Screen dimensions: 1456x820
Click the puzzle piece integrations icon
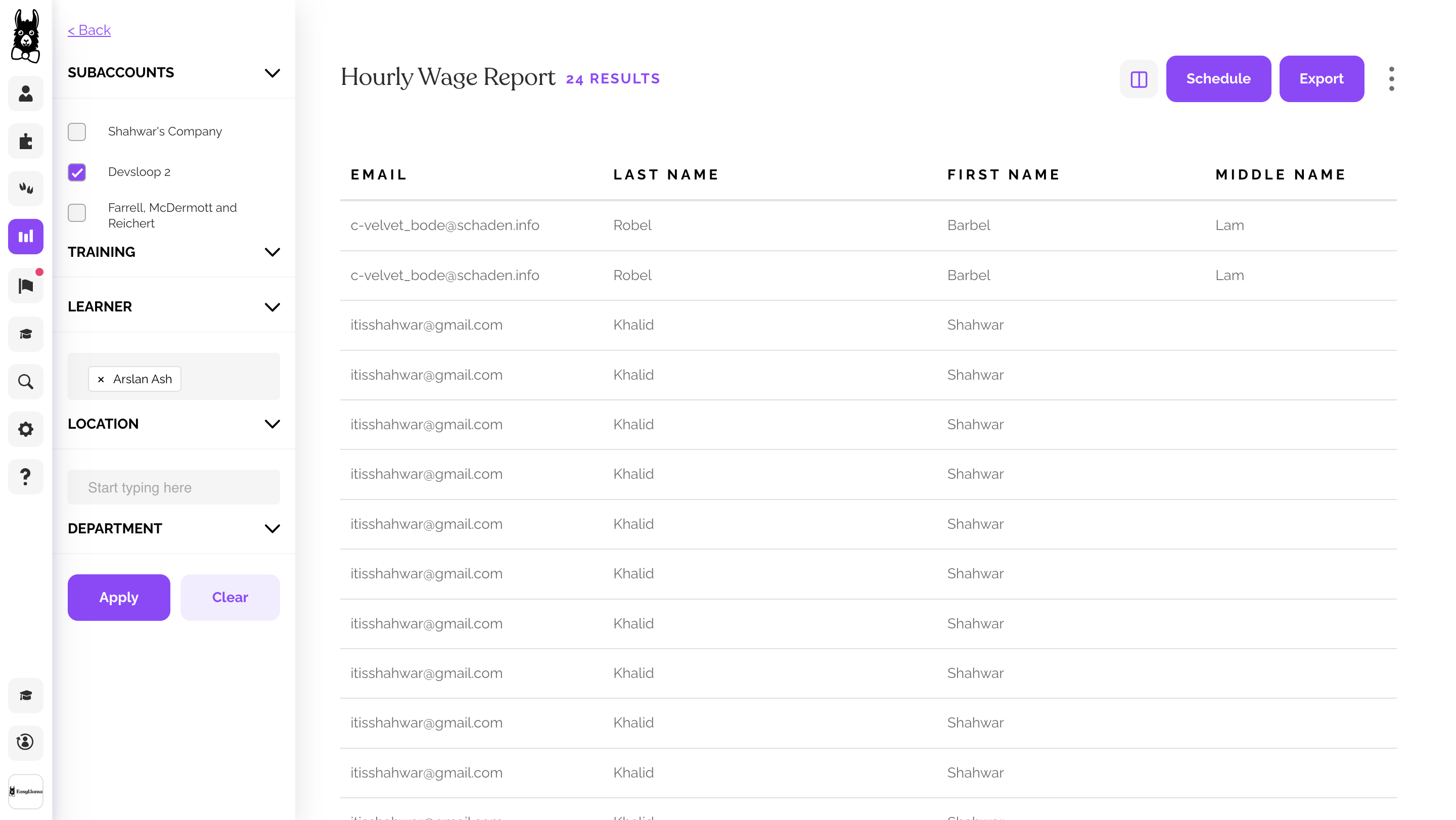click(x=25, y=141)
